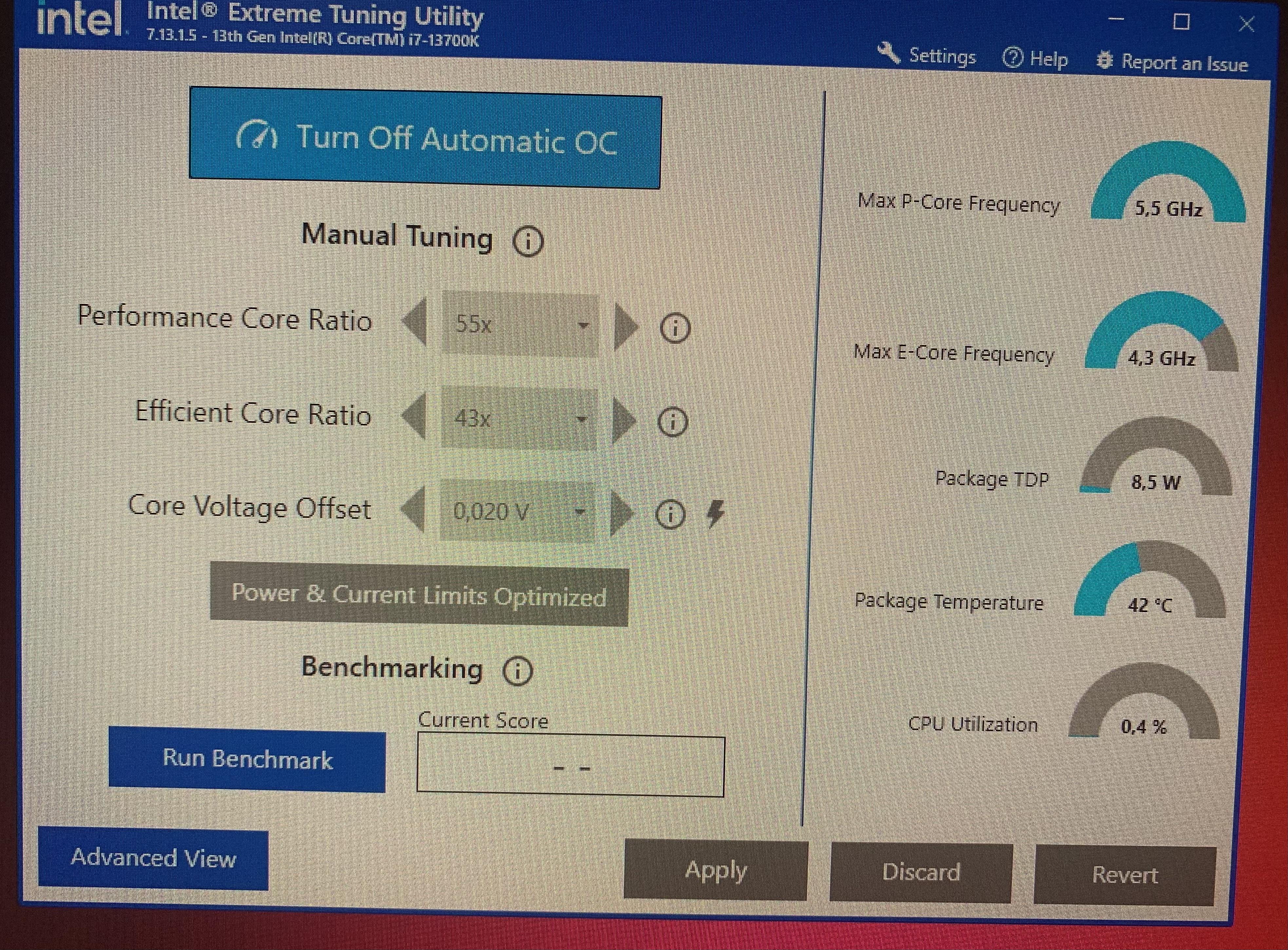Decrease Core Voltage Offset with left arrow
The image size is (1288, 950).
point(412,510)
